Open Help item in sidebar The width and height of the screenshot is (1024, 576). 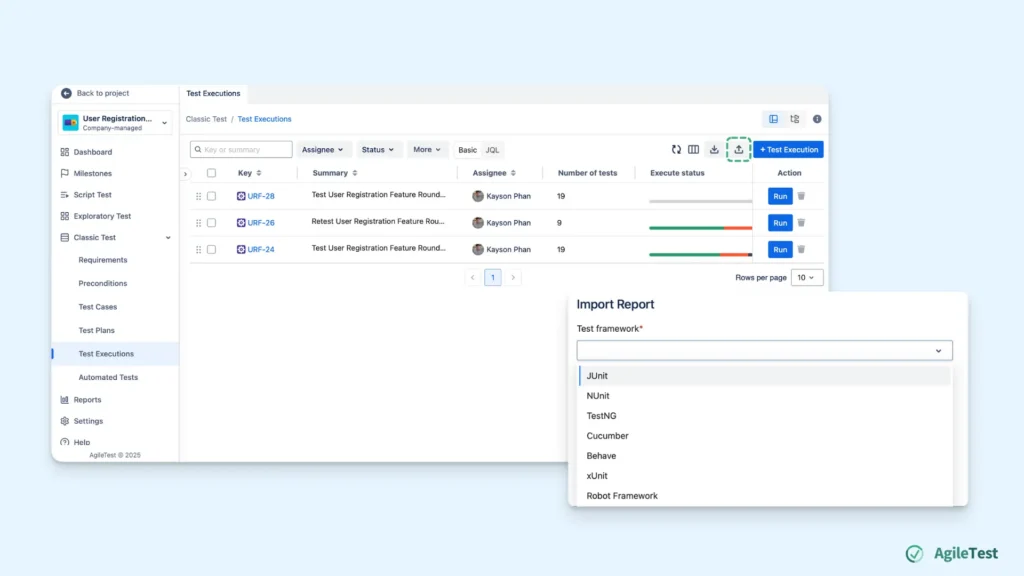pos(82,442)
